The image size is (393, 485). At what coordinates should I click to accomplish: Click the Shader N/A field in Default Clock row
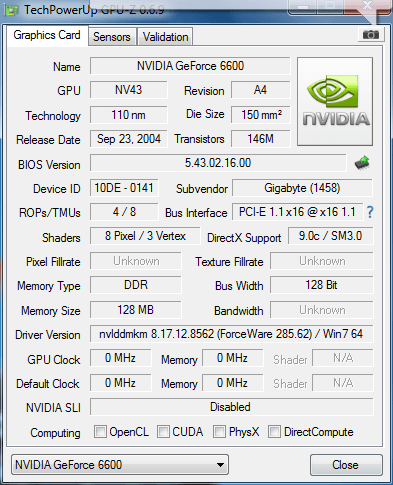coord(343,383)
